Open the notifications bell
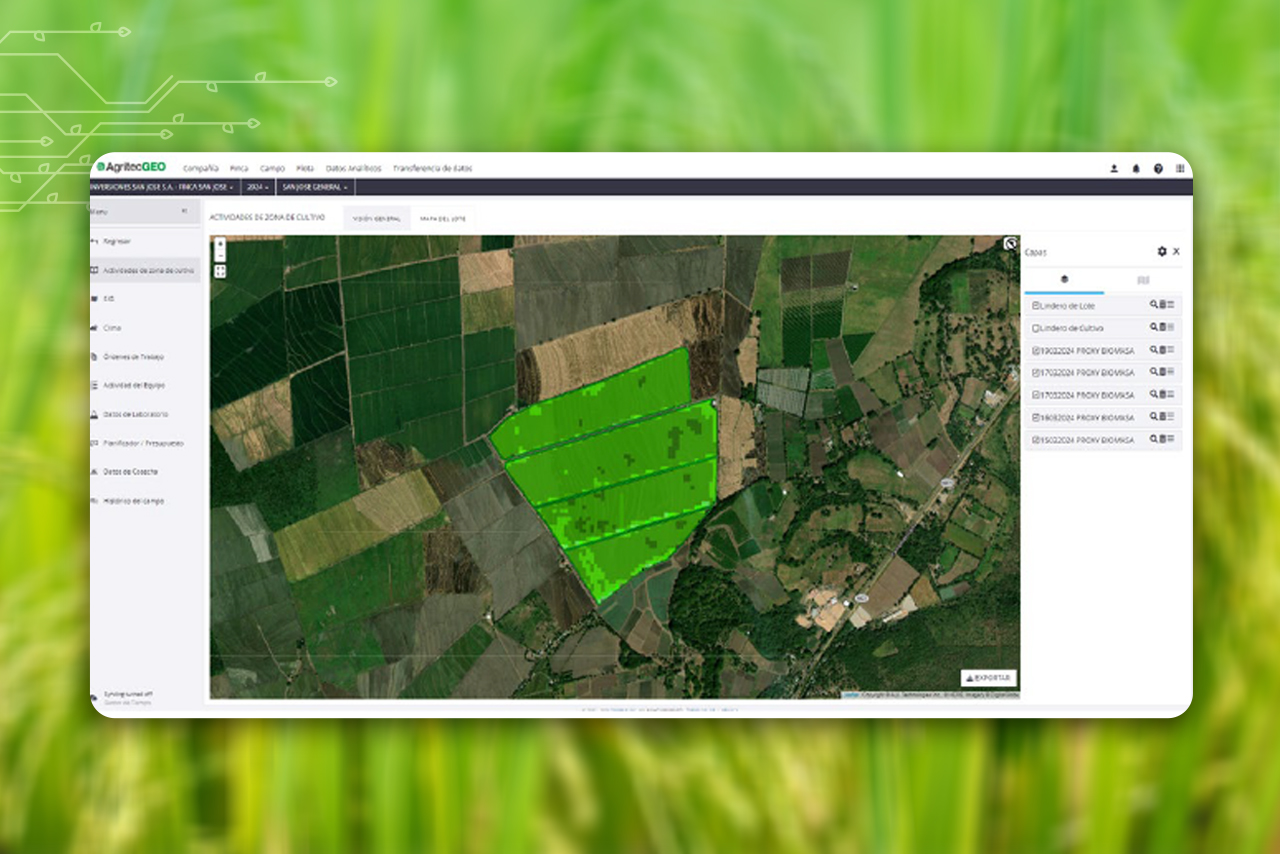This screenshot has width=1280, height=854. click(1135, 168)
